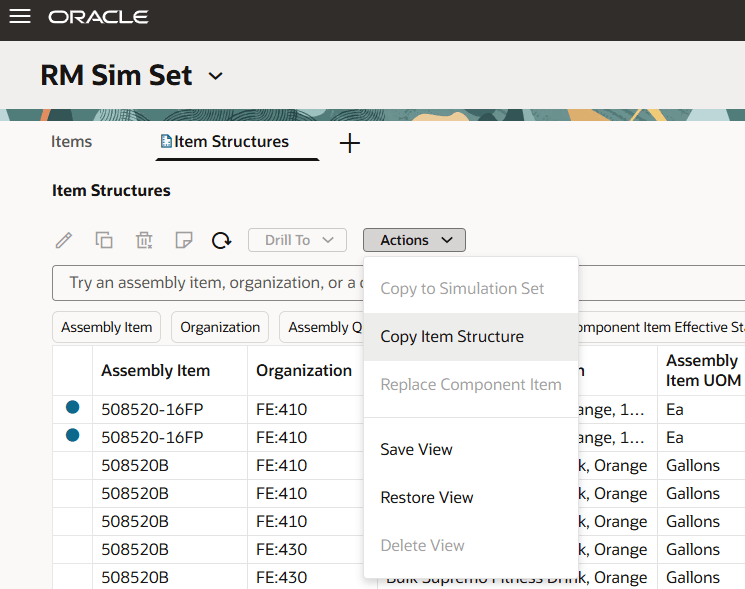Select Restore View menu option

pyautogui.click(x=427, y=498)
